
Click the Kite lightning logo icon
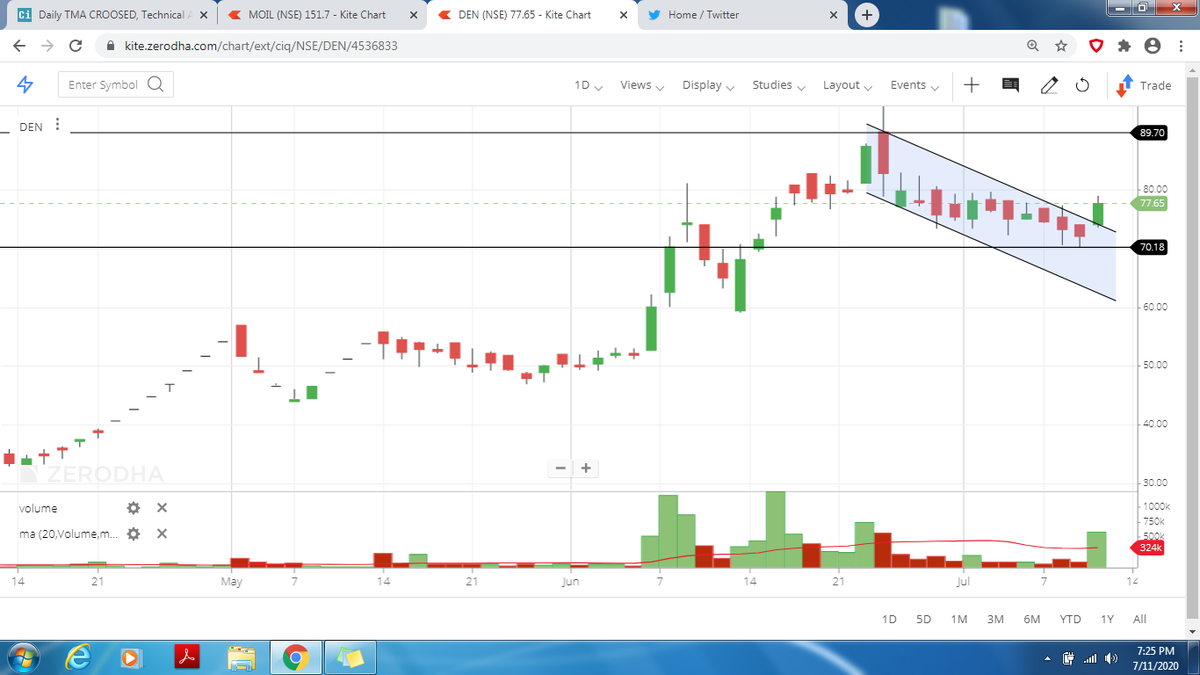click(x=26, y=85)
